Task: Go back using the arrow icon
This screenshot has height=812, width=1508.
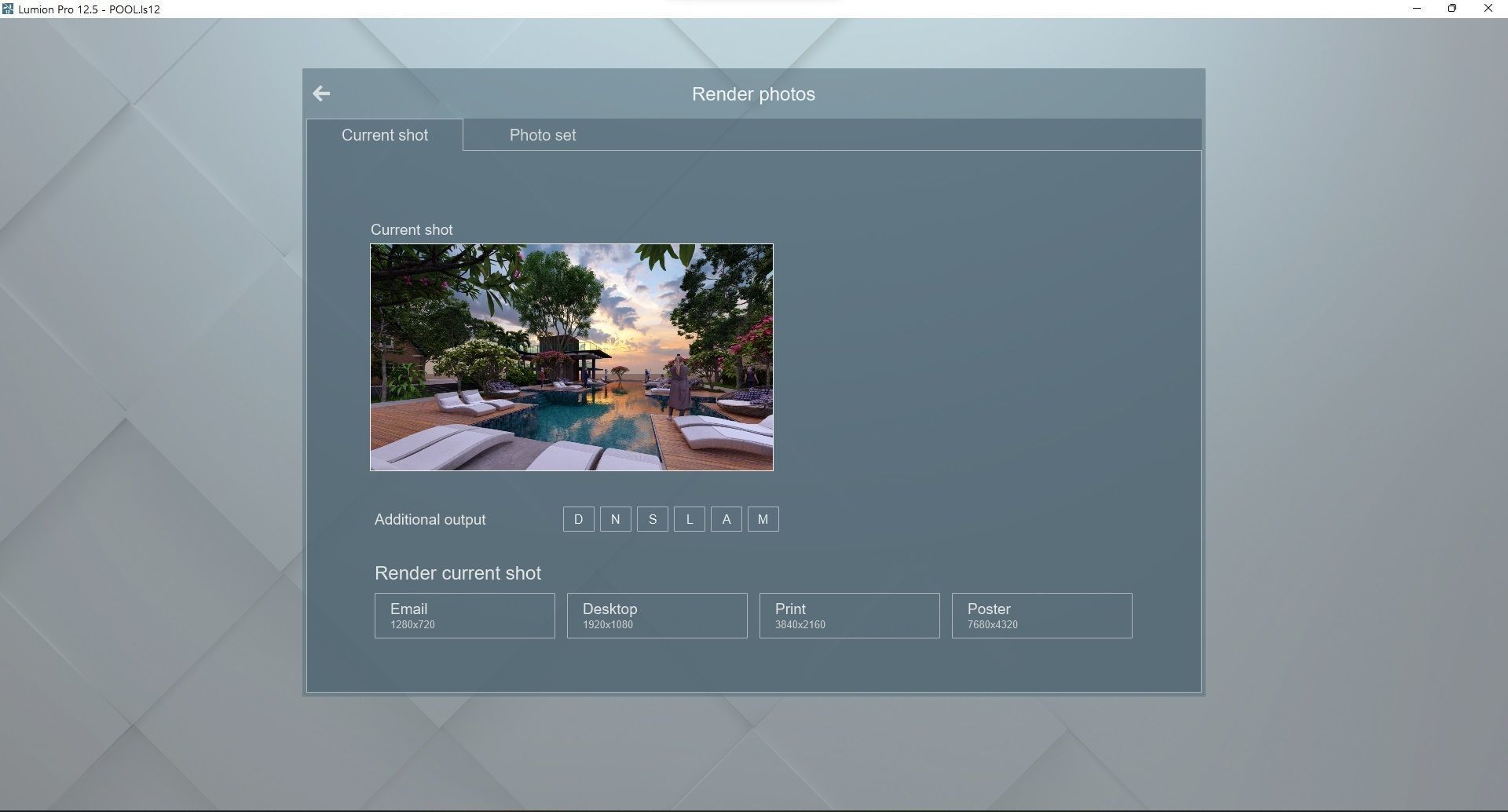Action: [321, 94]
